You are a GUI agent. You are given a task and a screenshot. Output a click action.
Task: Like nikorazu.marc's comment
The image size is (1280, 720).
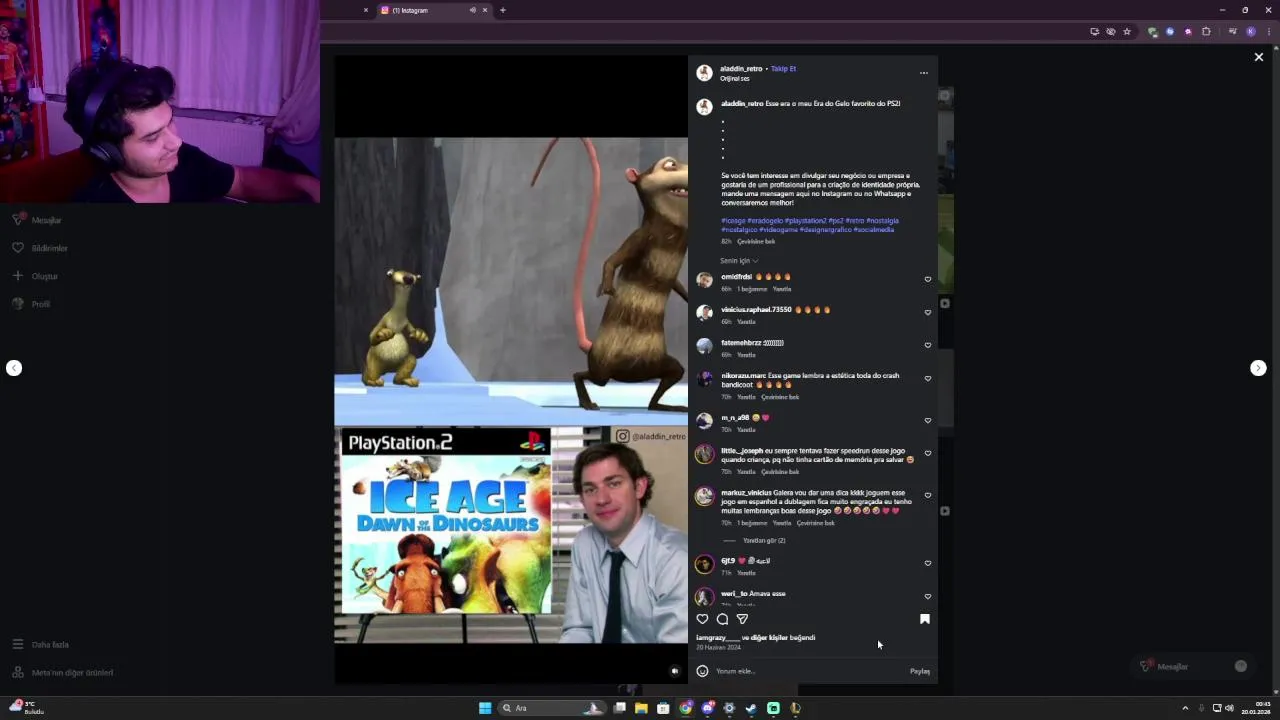(x=928, y=378)
